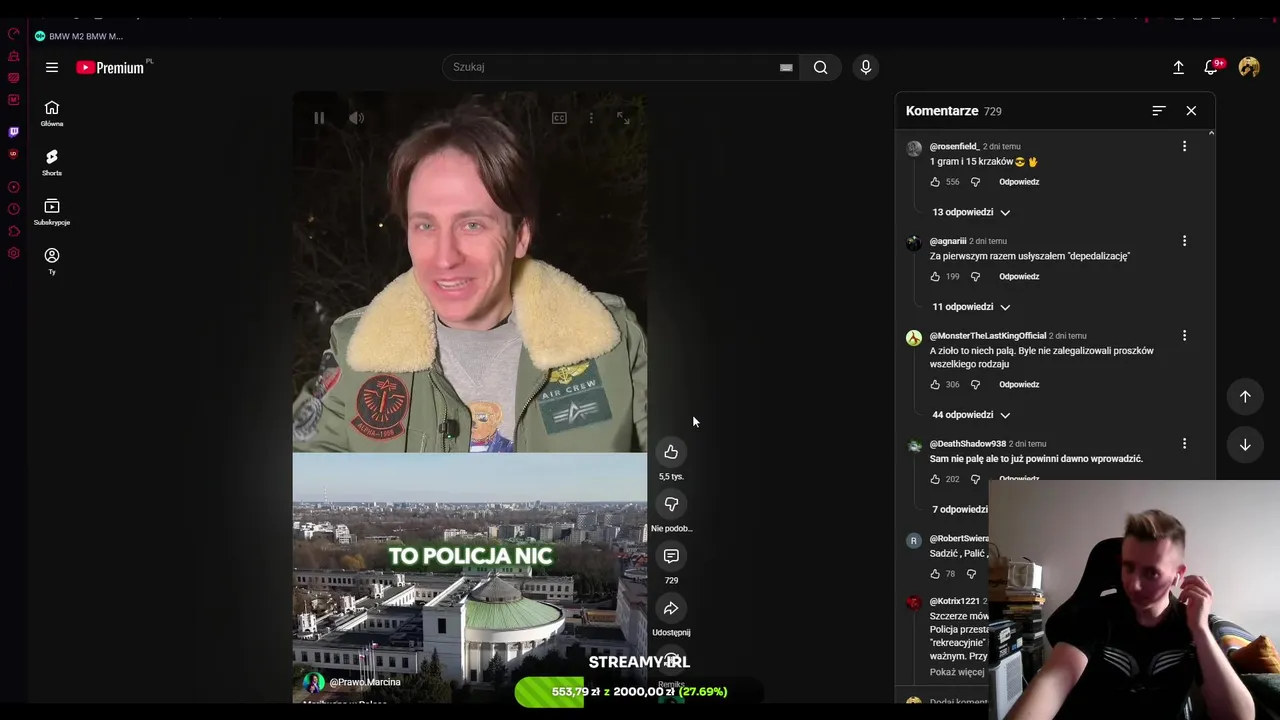Dislike the Short (Nie podoba)

(671, 504)
